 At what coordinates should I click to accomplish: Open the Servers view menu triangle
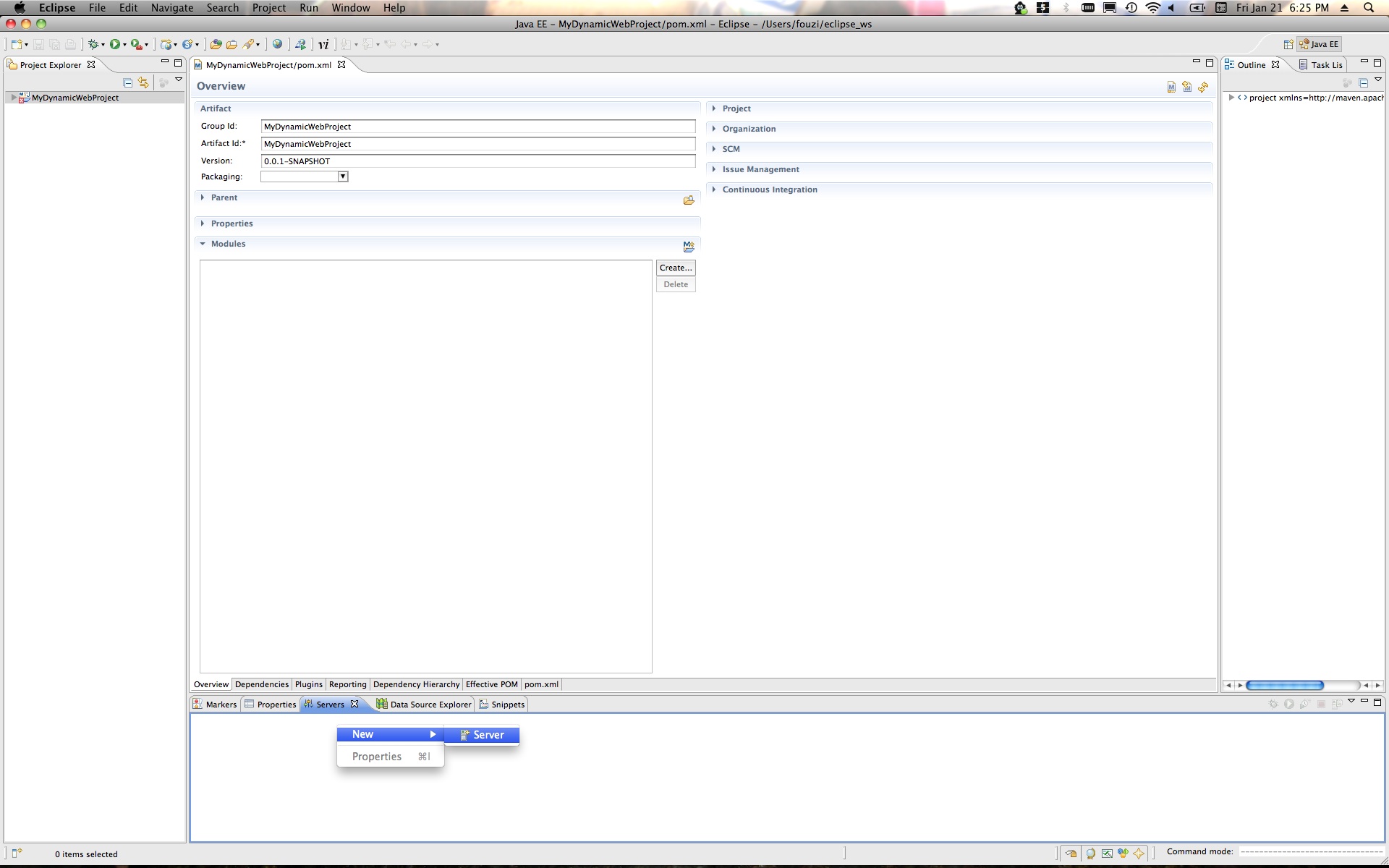(1351, 702)
